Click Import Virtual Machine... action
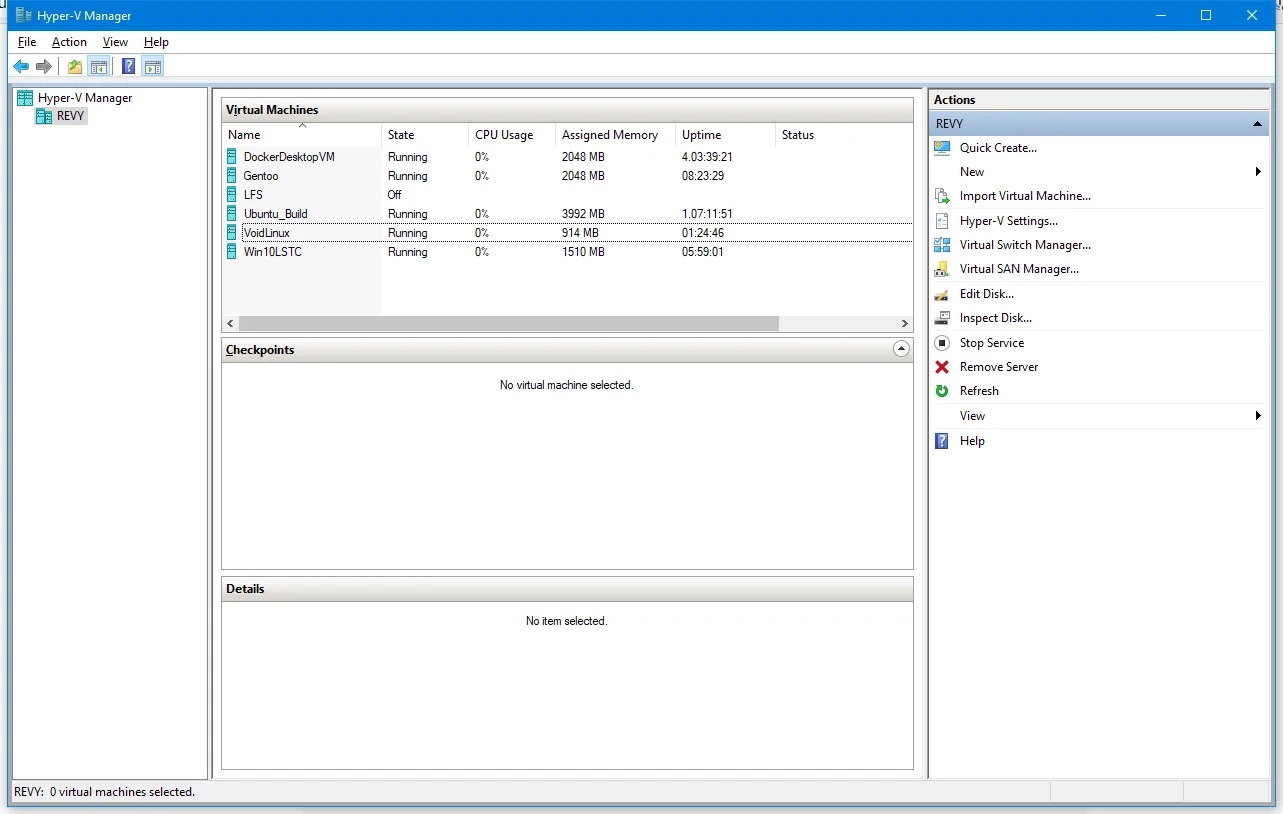This screenshot has height=814, width=1283. pyautogui.click(x=1025, y=196)
